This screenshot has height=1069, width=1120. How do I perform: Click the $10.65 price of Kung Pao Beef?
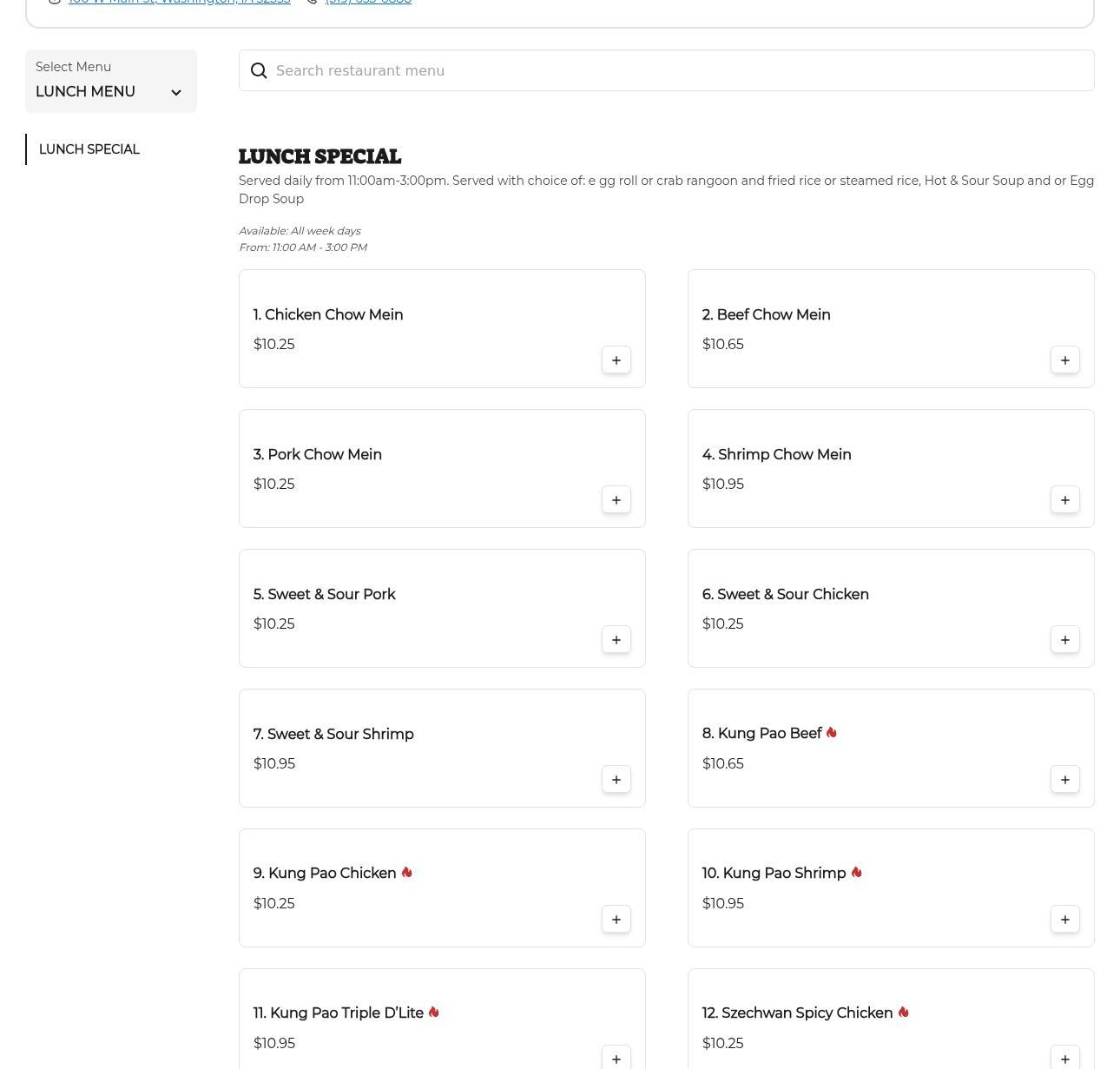[x=723, y=764]
